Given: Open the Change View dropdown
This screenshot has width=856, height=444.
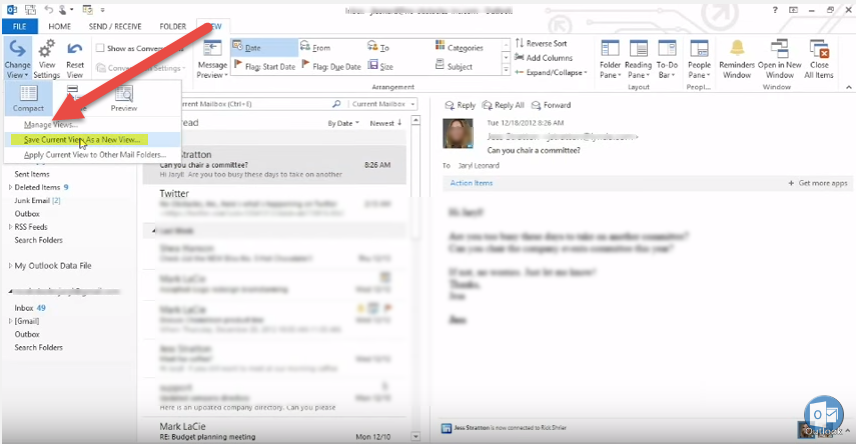Looking at the screenshot, I should click(17, 59).
